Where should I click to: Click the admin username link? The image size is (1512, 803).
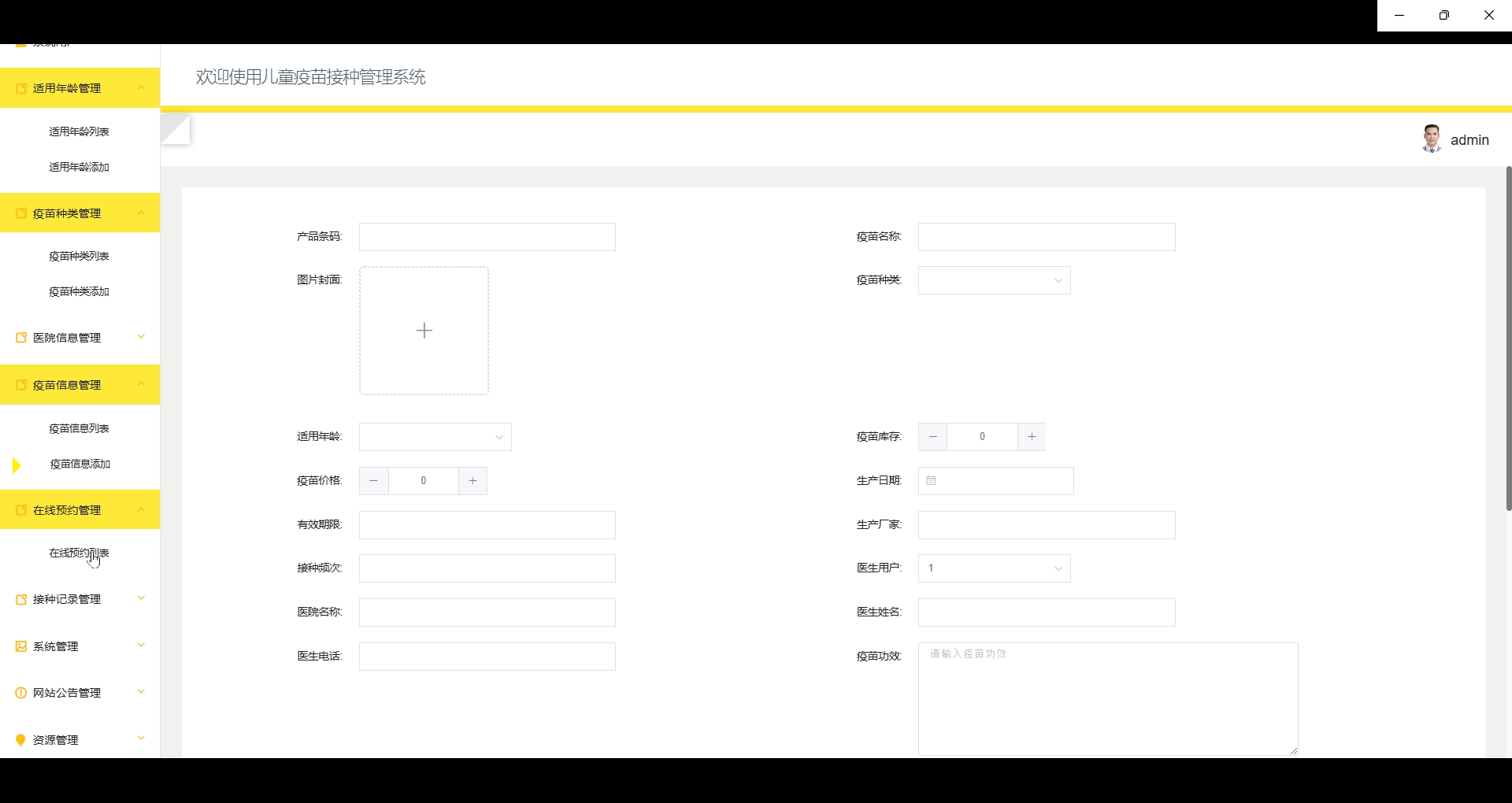tap(1469, 140)
